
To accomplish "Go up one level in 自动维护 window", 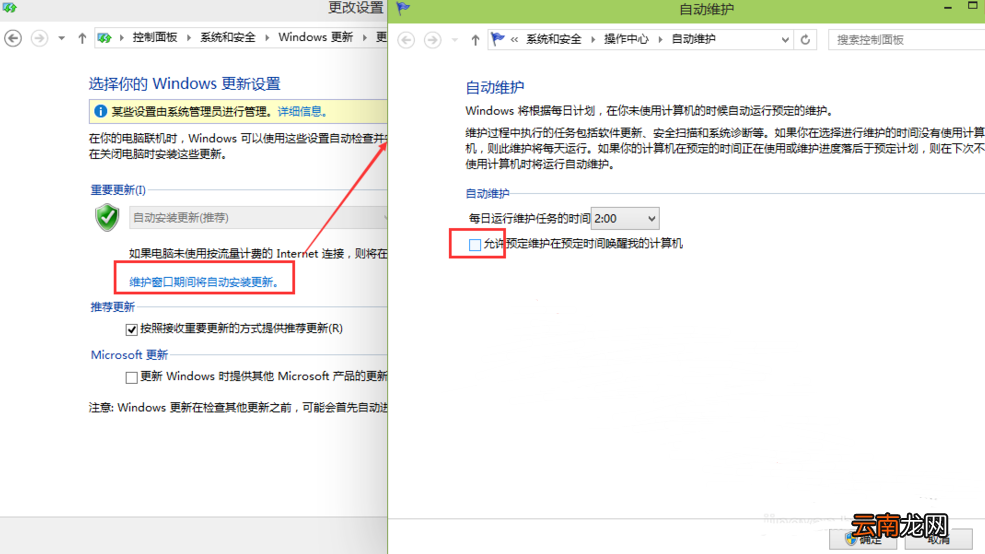I will [475, 40].
